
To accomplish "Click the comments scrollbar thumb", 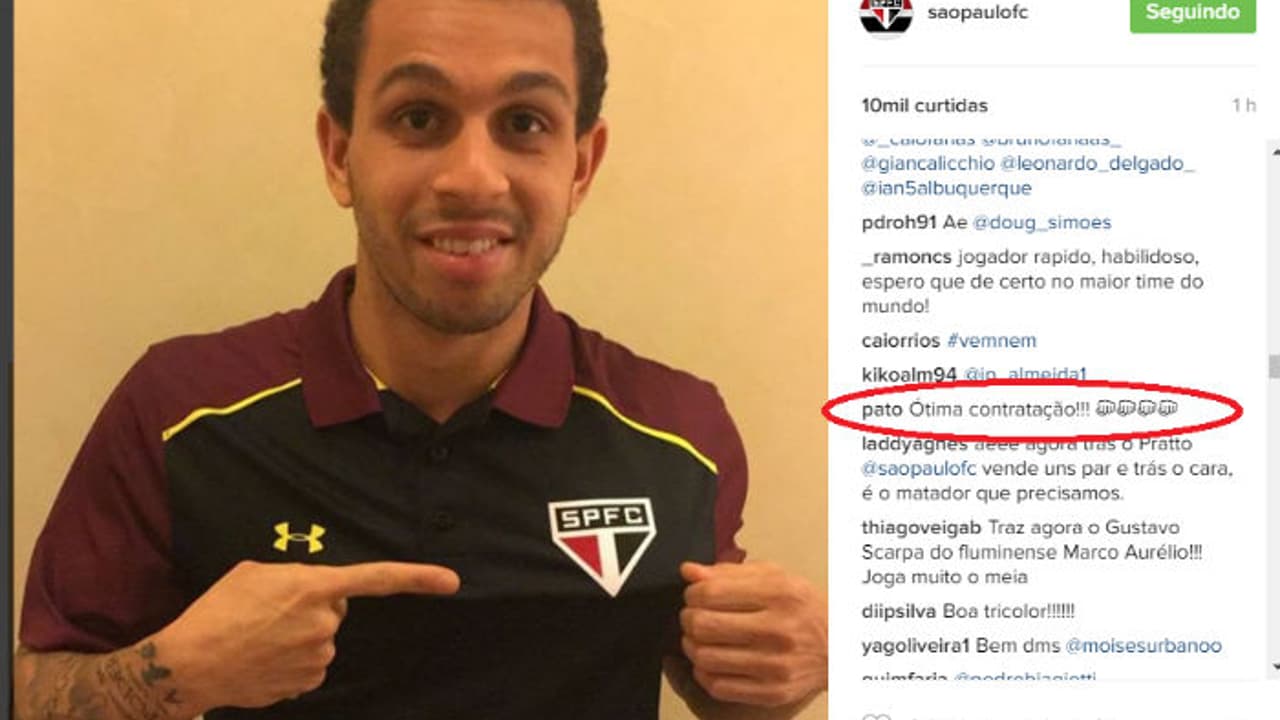I will click(x=1274, y=367).
